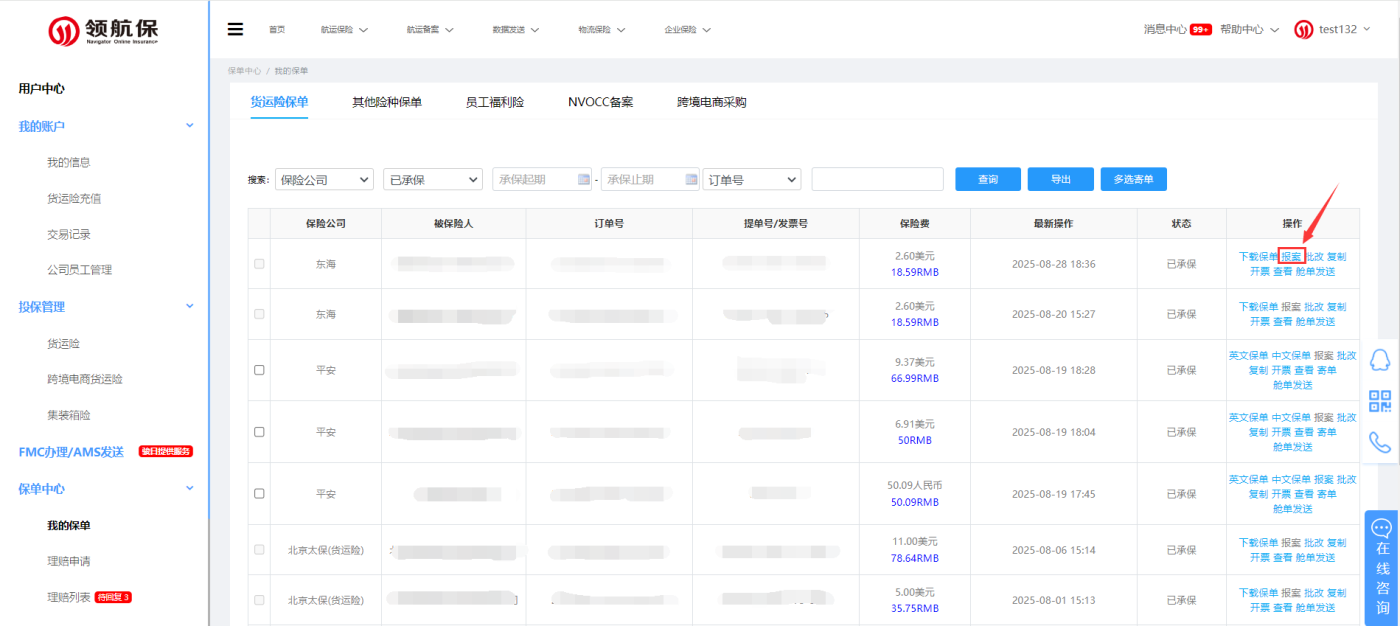
Task: Tick checkbox for 2025-08-19 18:04 row
Action: click(x=259, y=432)
